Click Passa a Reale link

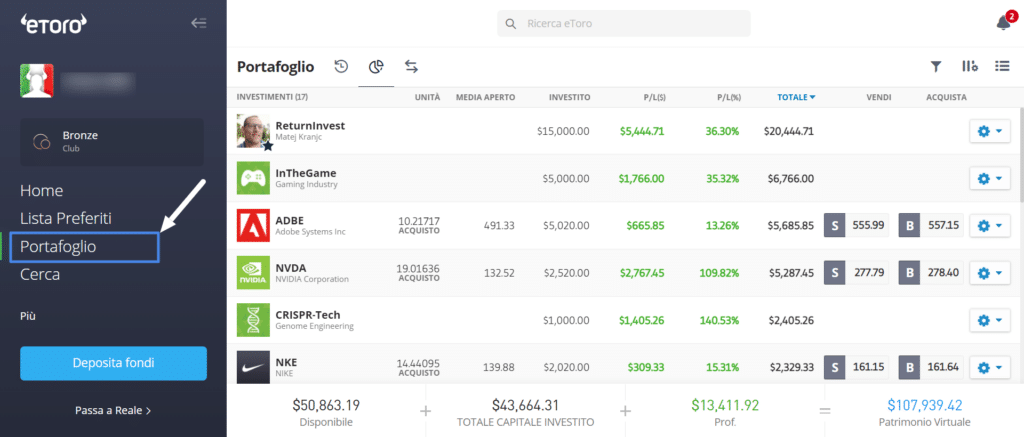113,411
